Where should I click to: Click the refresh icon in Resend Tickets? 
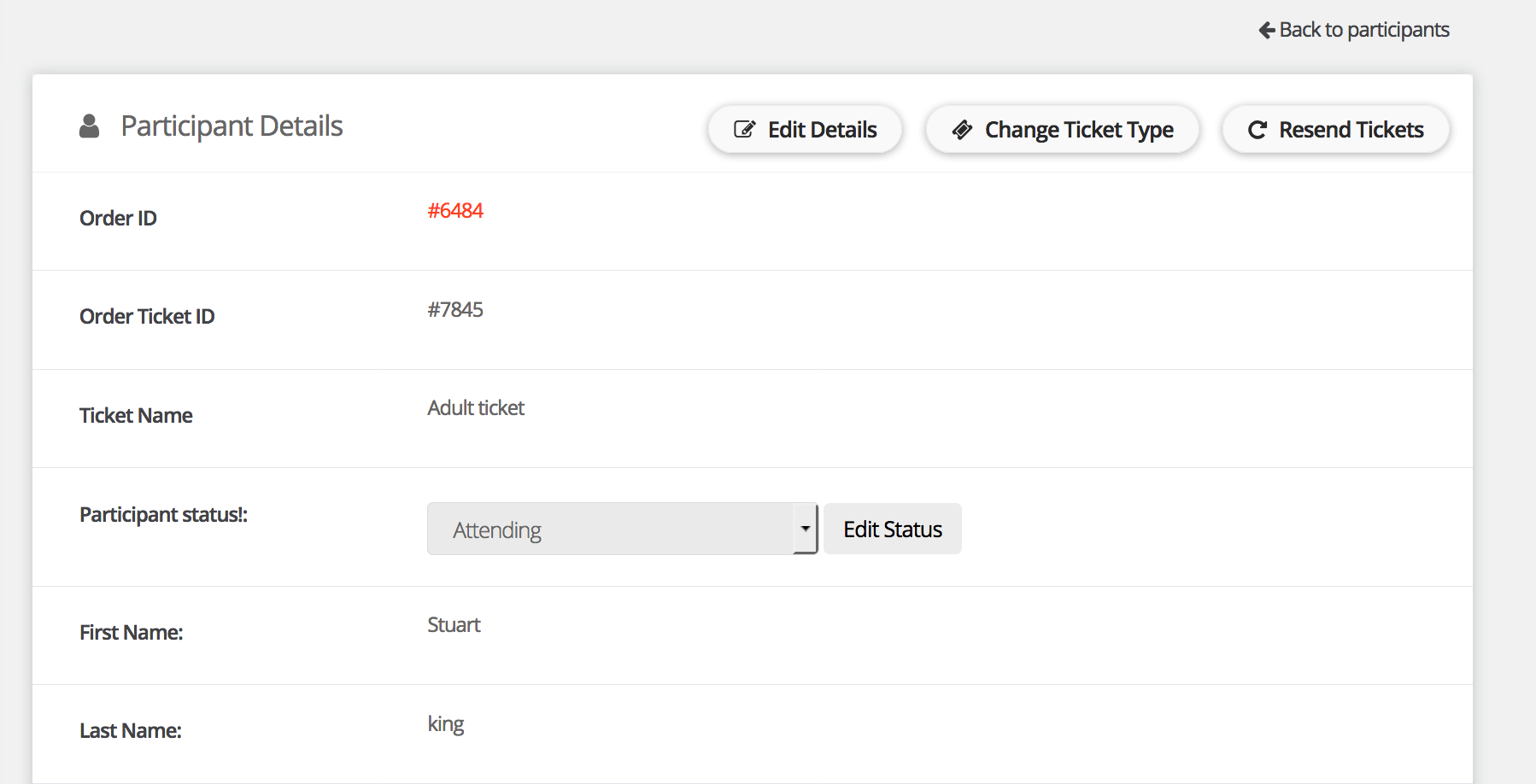tap(1257, 130)
